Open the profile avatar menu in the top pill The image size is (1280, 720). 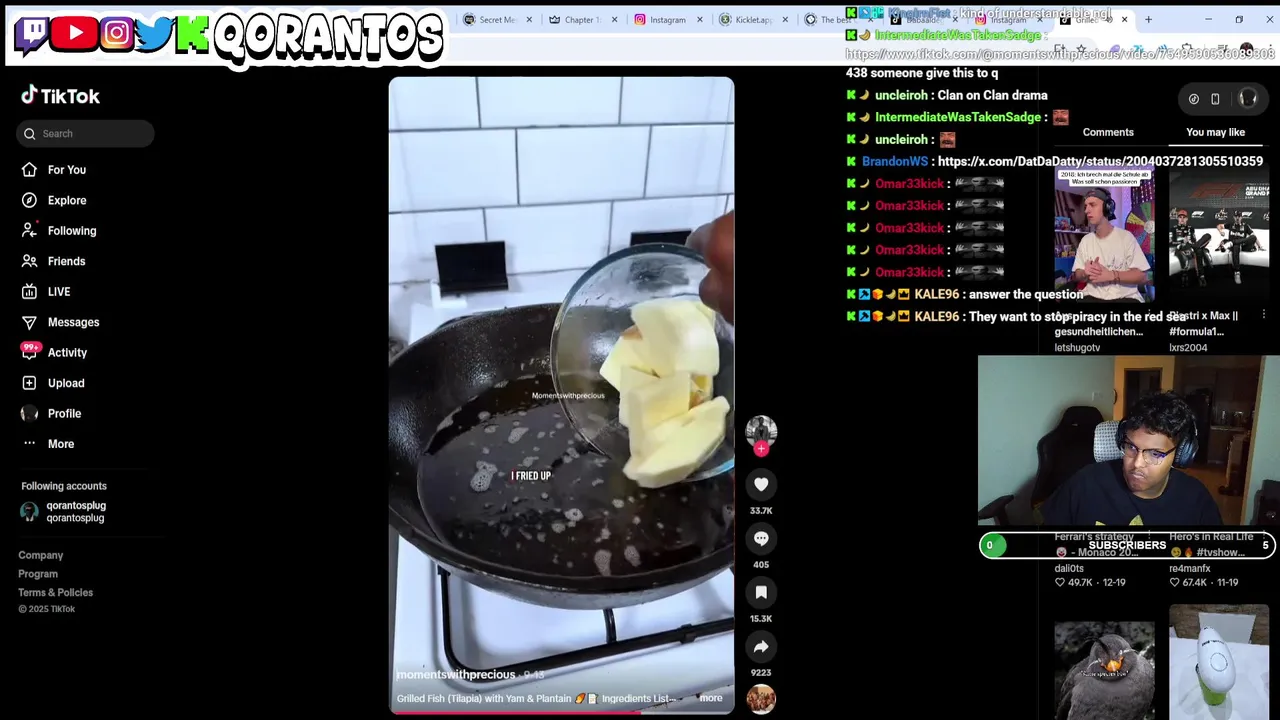(x=1248, y=98)
